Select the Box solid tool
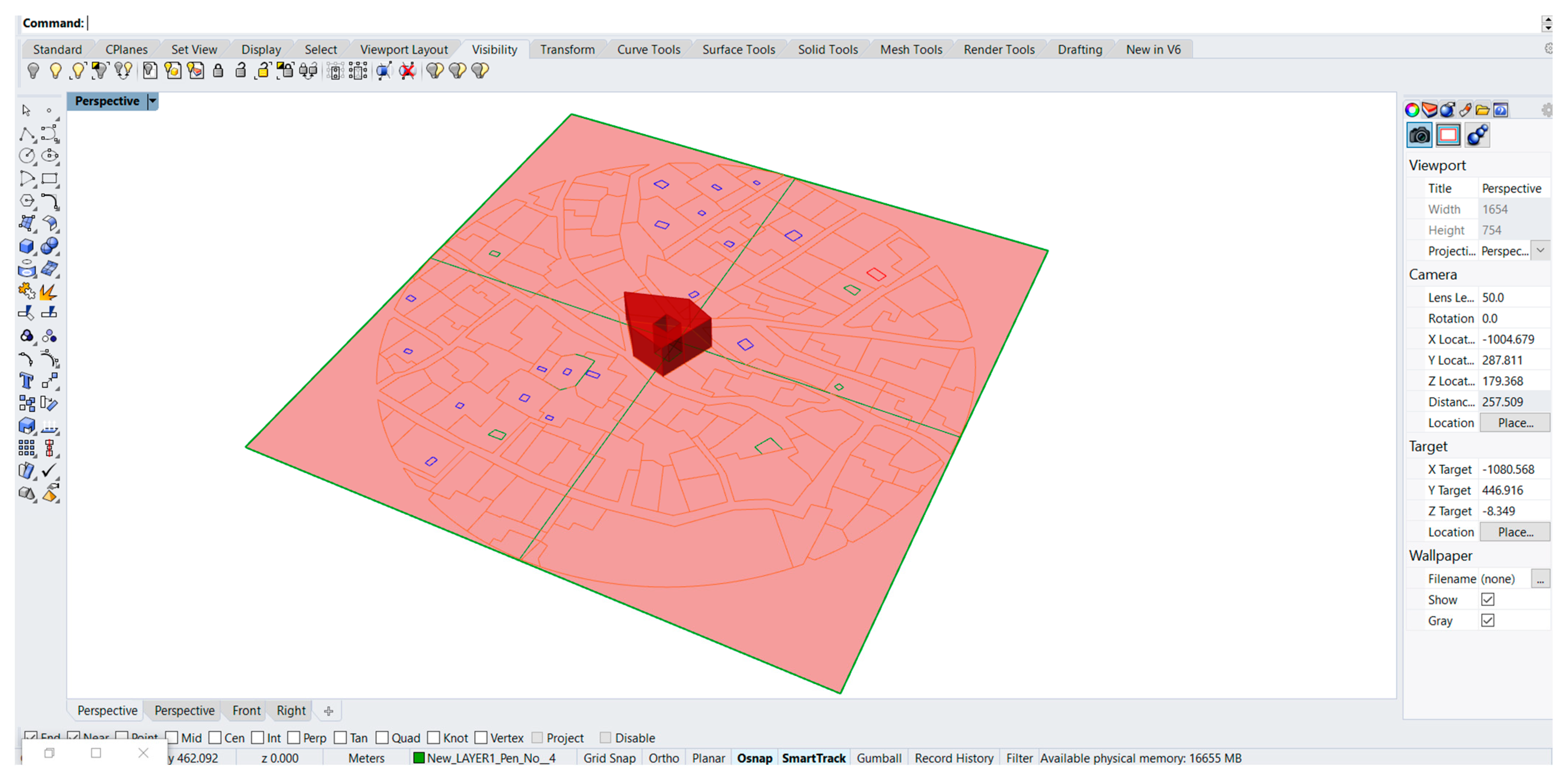 click(x=27, y=246)
